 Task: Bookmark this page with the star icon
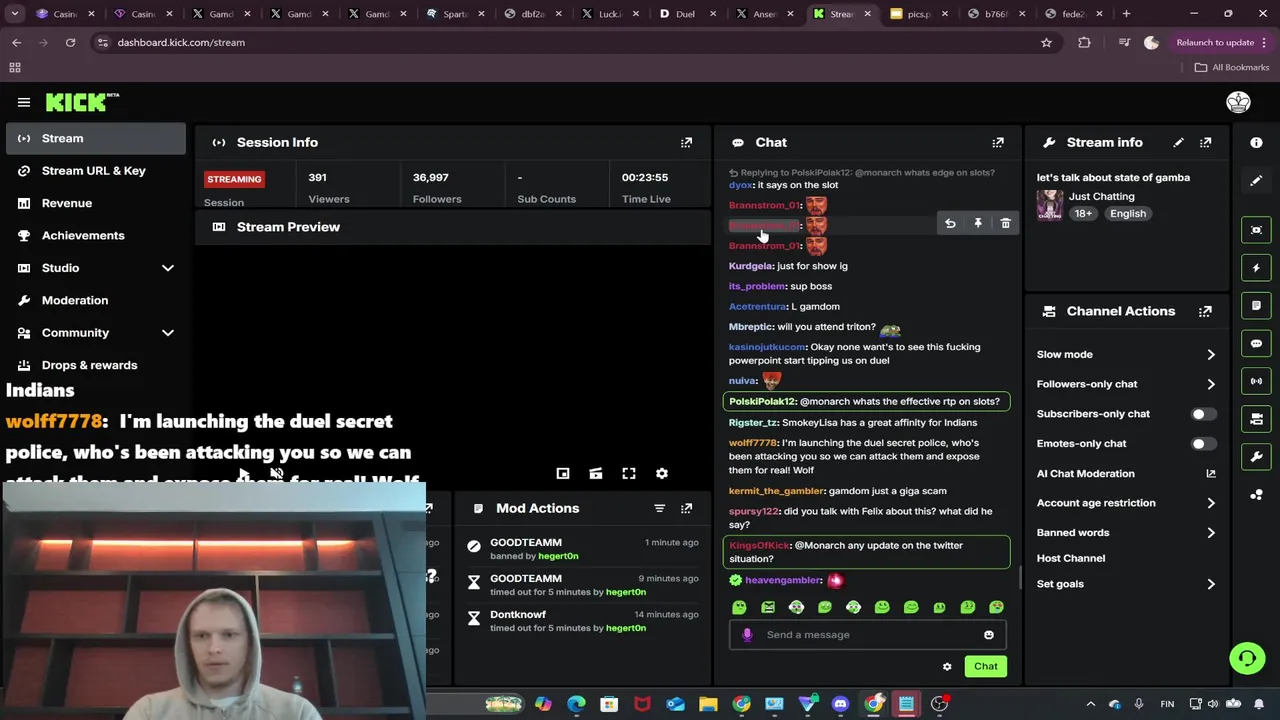click(x=1046, y=43)
